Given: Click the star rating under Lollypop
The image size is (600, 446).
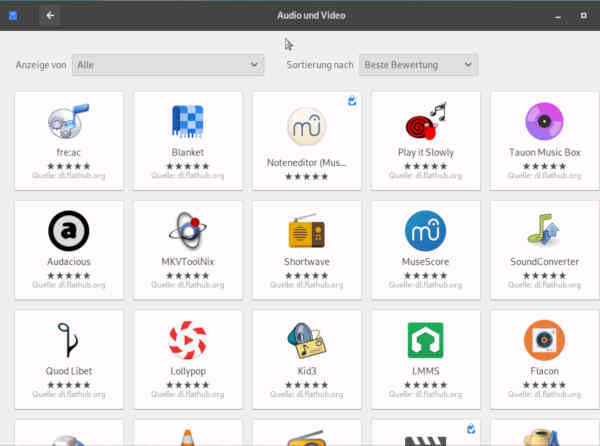Looking at the screenshot, I should pyautogui.click(x=188, y=385).
